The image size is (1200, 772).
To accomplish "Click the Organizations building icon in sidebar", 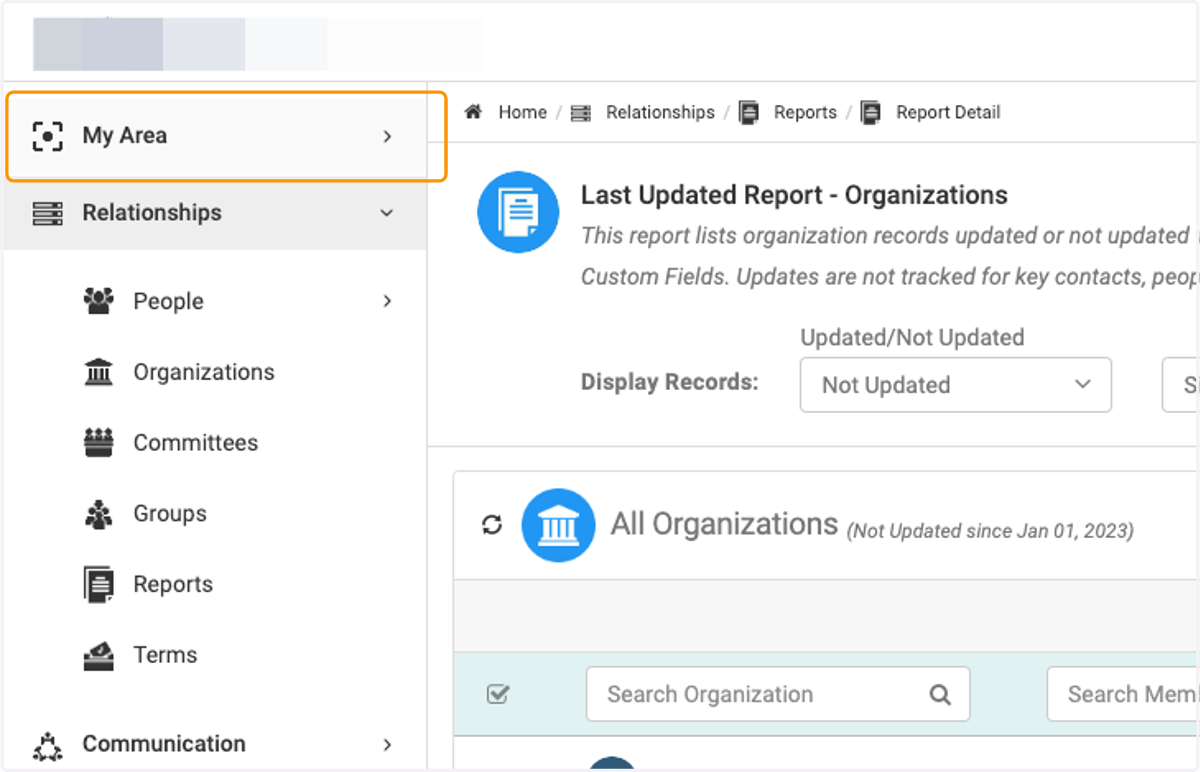I will [x=99, y=372].
